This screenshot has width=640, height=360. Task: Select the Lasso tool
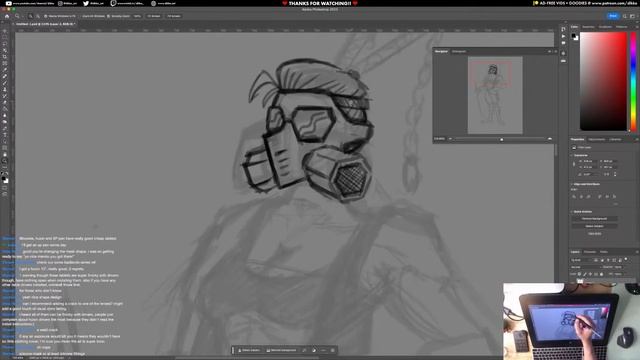(x=5, y=44)
